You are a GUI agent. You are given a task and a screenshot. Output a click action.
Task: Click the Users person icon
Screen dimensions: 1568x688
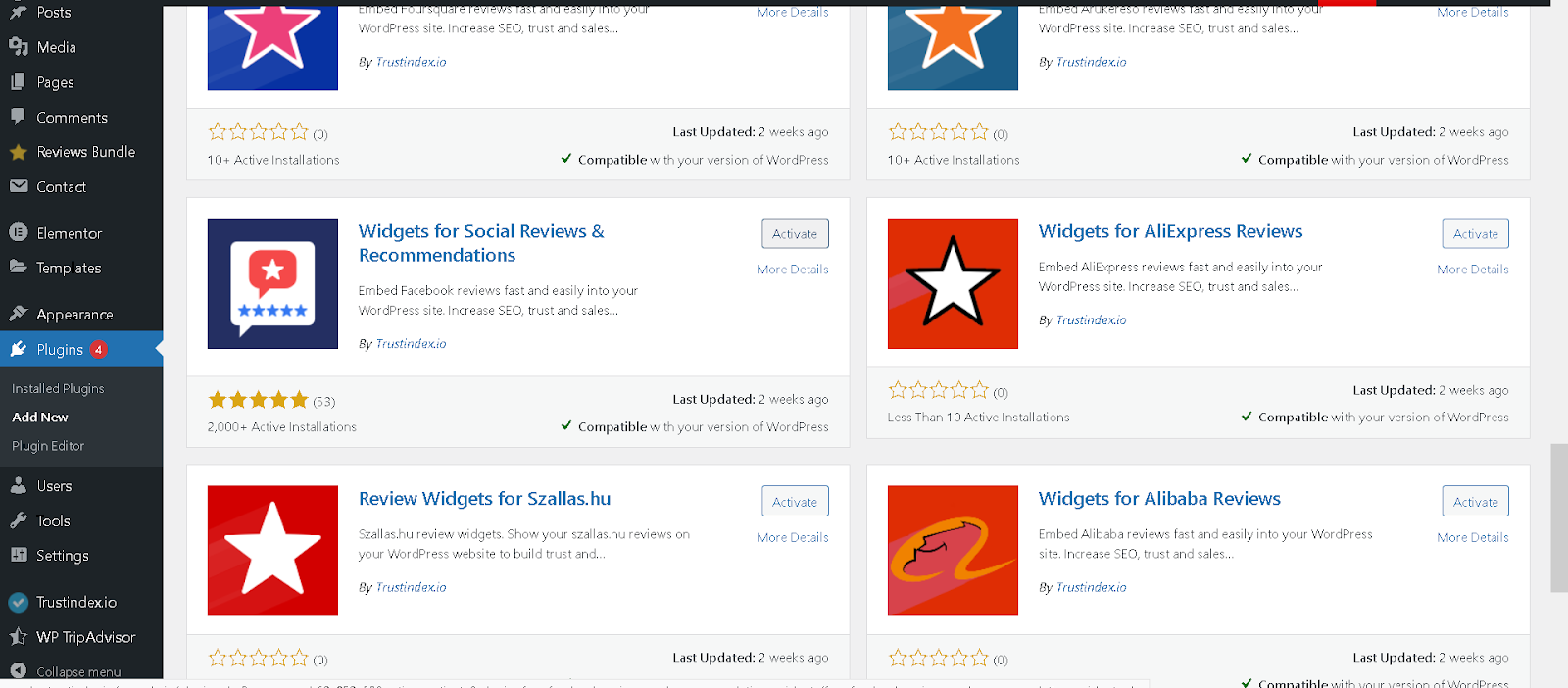18,485
